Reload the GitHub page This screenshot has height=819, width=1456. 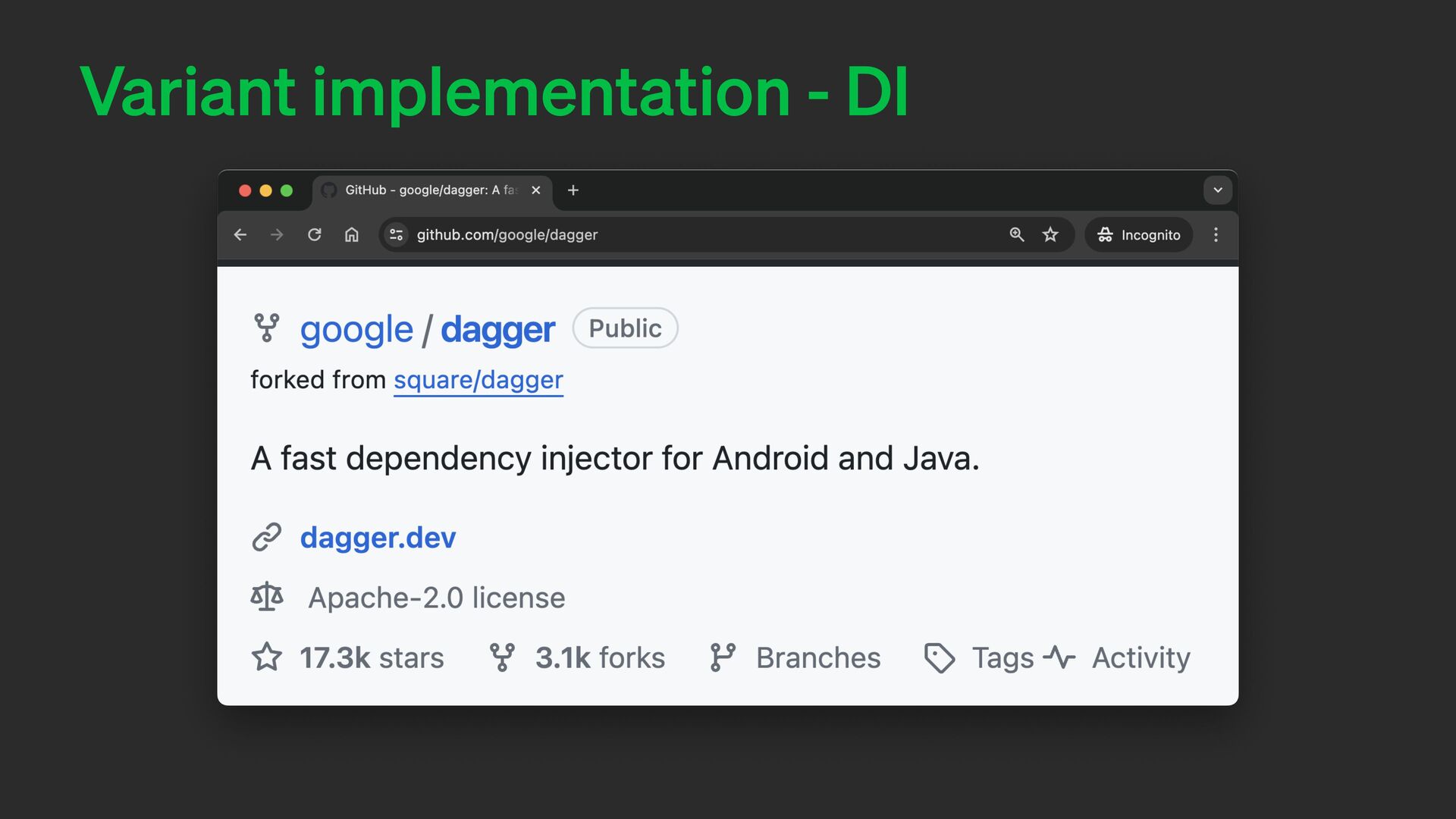314,235
